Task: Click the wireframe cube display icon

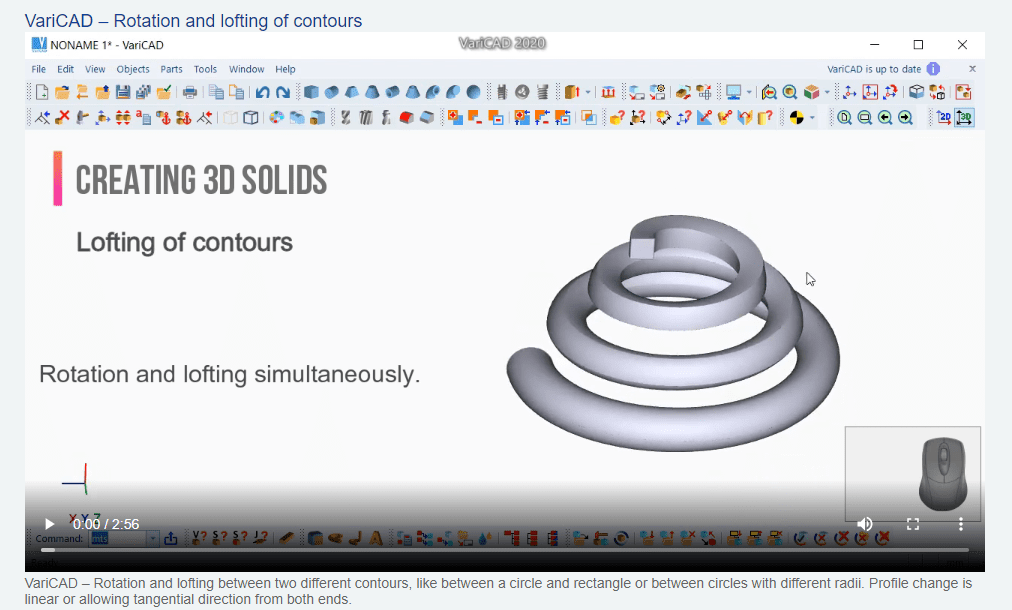Action: point(251,117)
